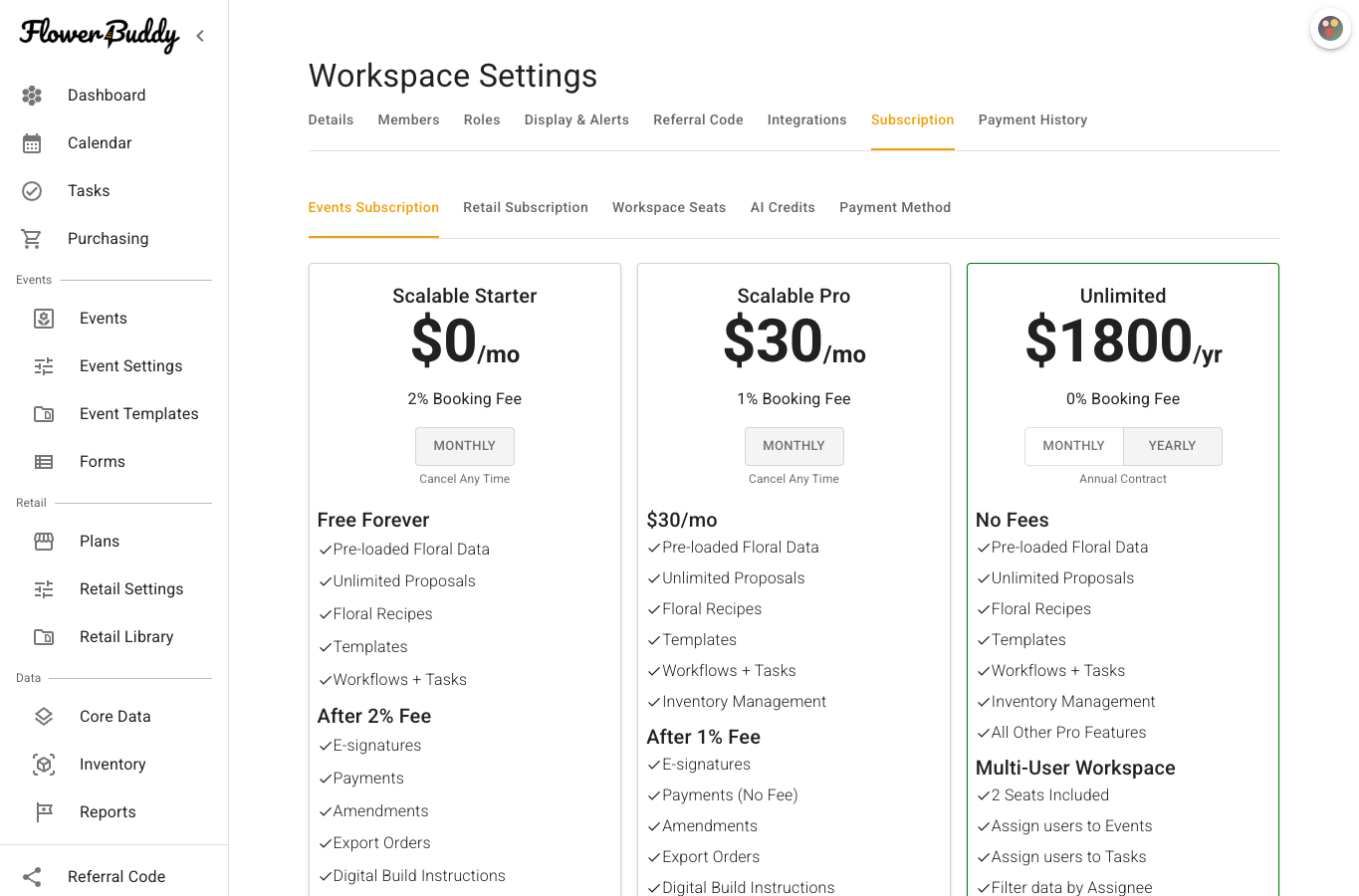Select the Forms list icon
The image size is (1359, 896).
coord(44,462)
